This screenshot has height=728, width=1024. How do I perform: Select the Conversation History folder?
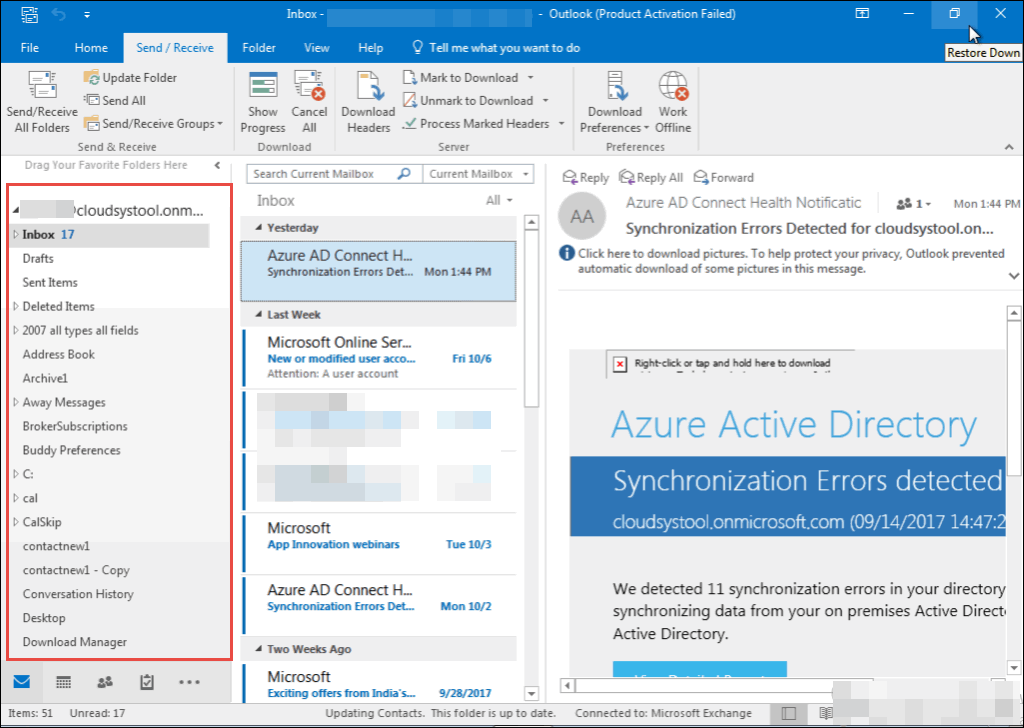[78, 594]
